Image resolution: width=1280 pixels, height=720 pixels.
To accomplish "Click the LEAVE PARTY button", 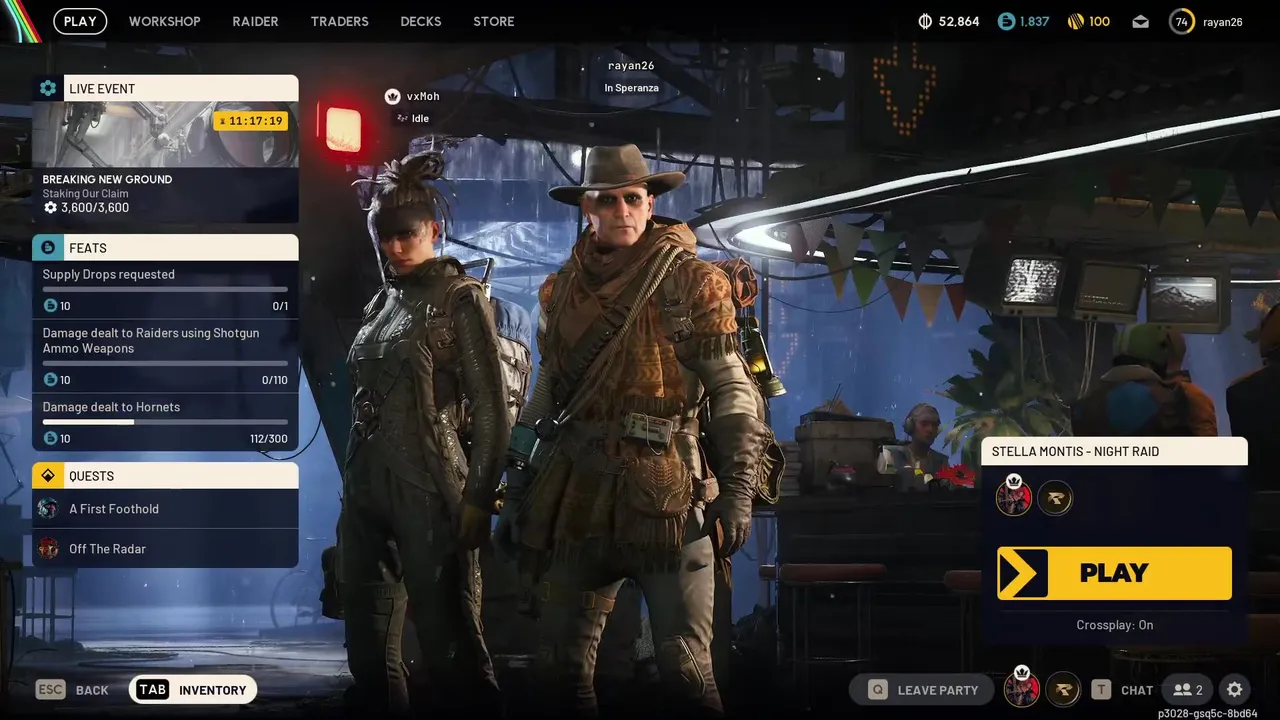I will 922,690.
